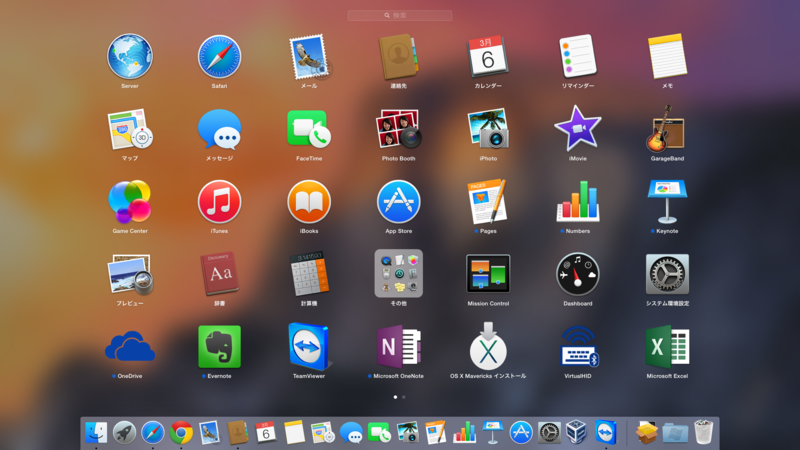Screen dimensions: 800x450
Task: Open the blue folder stack in Dock
Action: coord(675,433)
